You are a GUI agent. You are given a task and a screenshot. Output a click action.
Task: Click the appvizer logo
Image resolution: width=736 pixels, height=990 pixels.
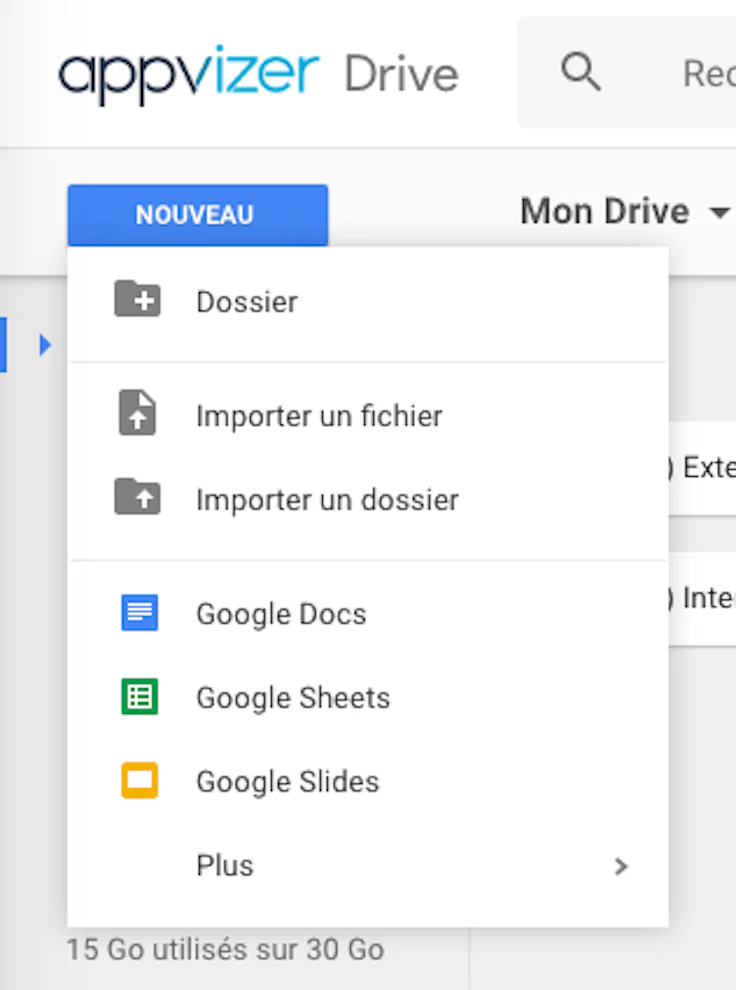189,75
